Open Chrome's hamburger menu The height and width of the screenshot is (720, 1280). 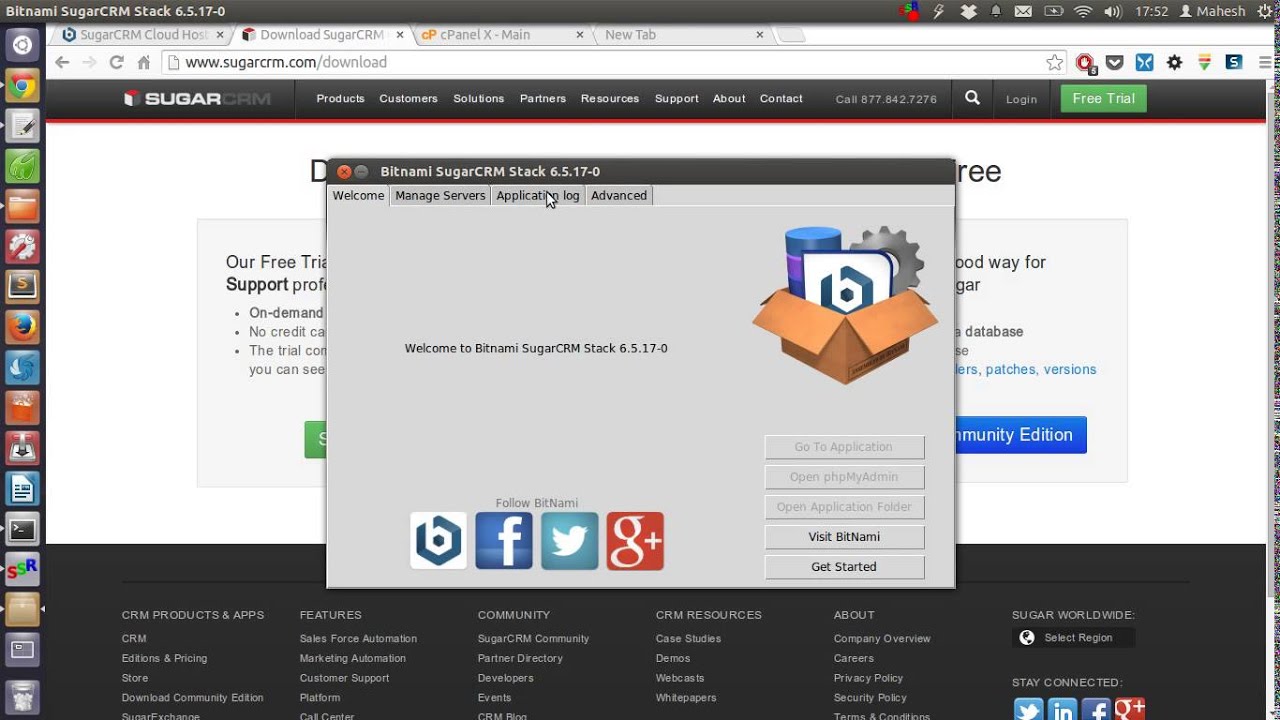[x=1263, y=62]
